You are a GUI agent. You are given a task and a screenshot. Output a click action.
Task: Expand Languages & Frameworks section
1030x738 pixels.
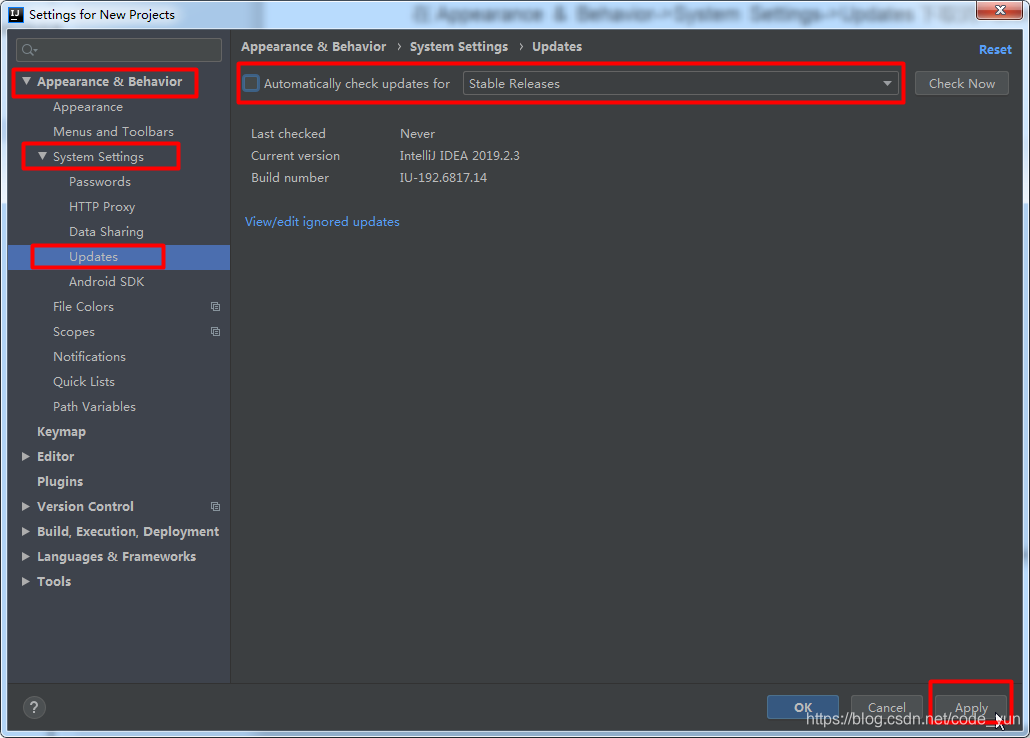pyautogui.click(x=26, y=557)
